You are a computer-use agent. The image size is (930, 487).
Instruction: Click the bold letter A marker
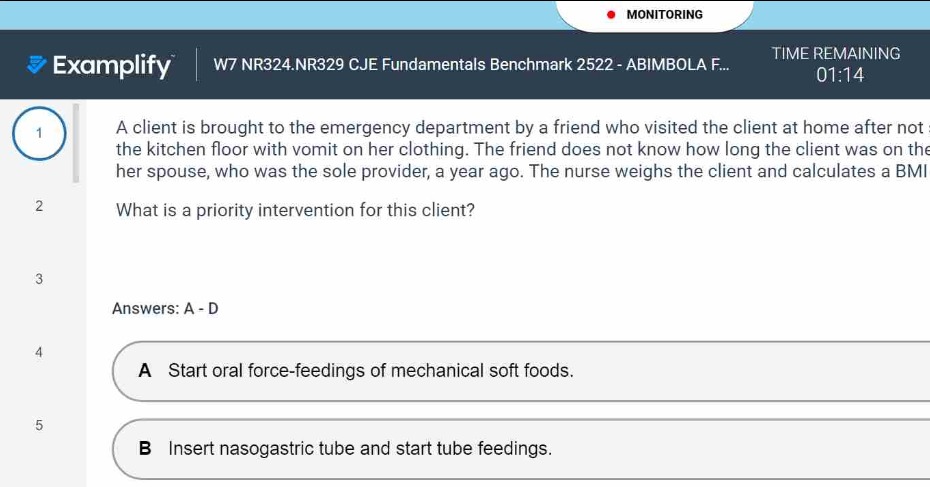click(x=145, y=371)
